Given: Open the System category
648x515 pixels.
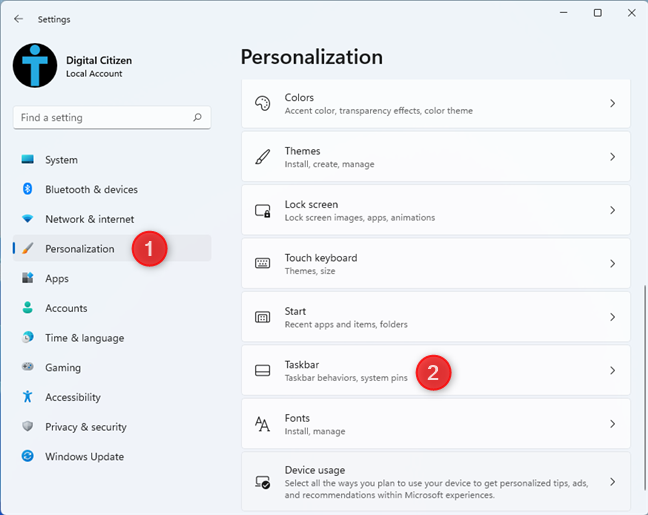Looking at the screenshot, I should (x=112, y=160).
